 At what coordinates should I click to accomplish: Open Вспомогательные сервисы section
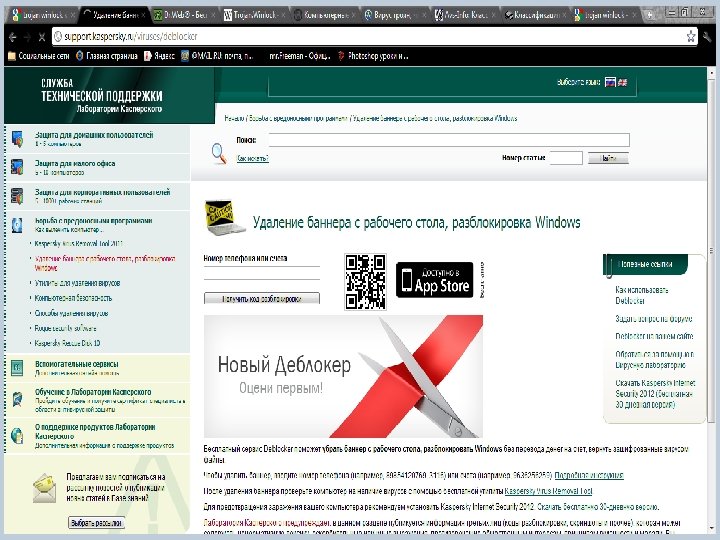pyautogui.click(x=77, y=364)
